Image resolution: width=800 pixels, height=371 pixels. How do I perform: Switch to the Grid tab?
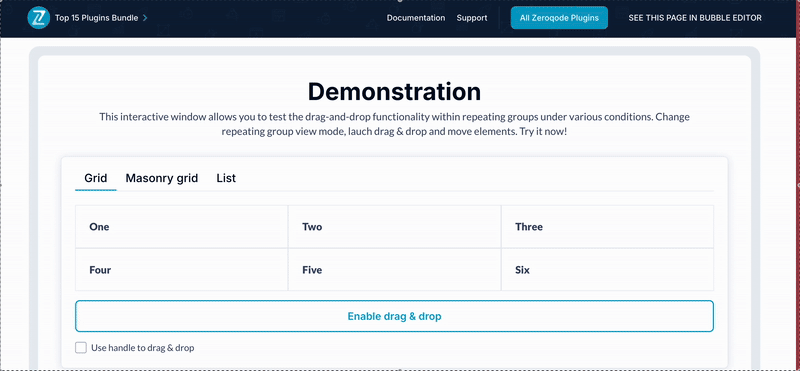[x=96, y=179]
